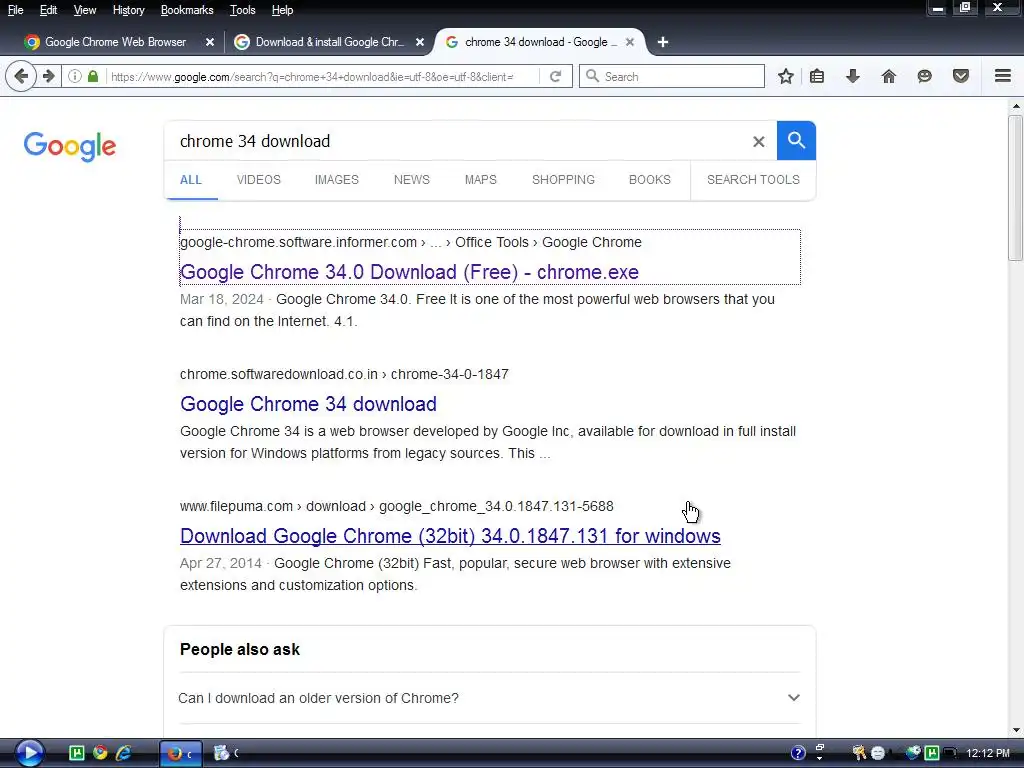Switch to Google Chrome Web Browser tab
This screenshot has width=1024, height=768.
pos(115,42)
